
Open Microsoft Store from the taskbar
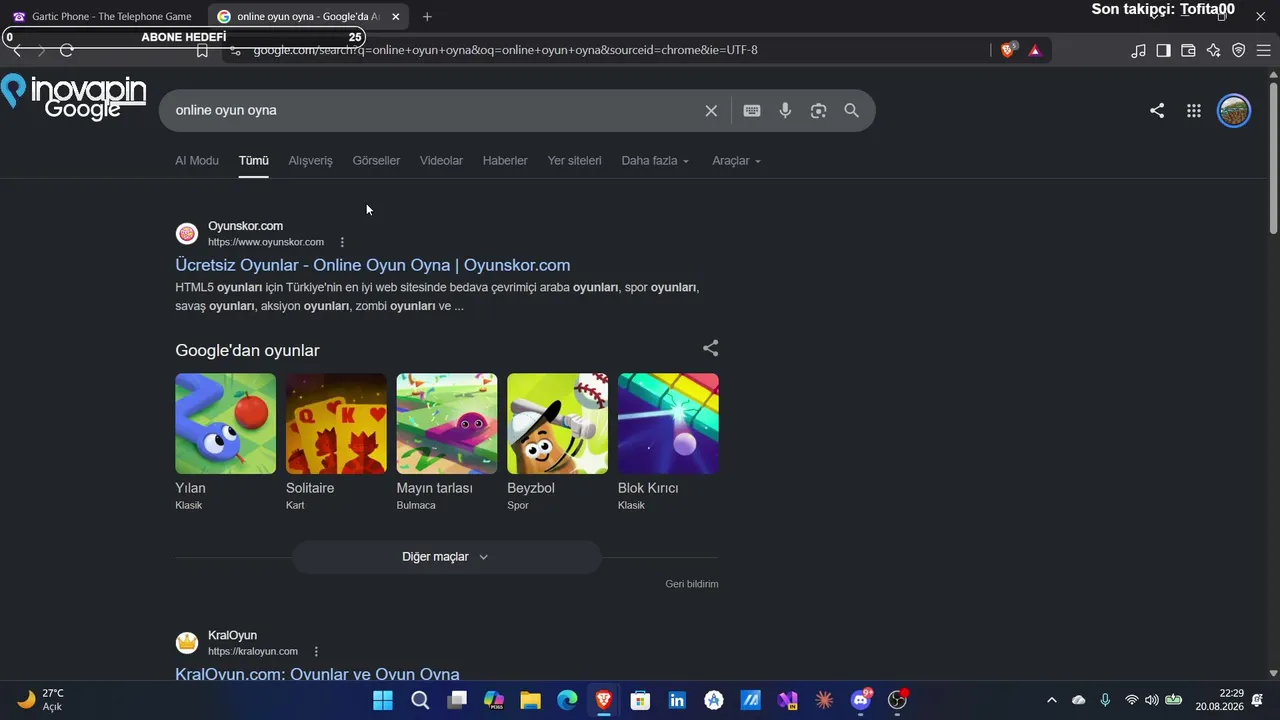[640, 700]
